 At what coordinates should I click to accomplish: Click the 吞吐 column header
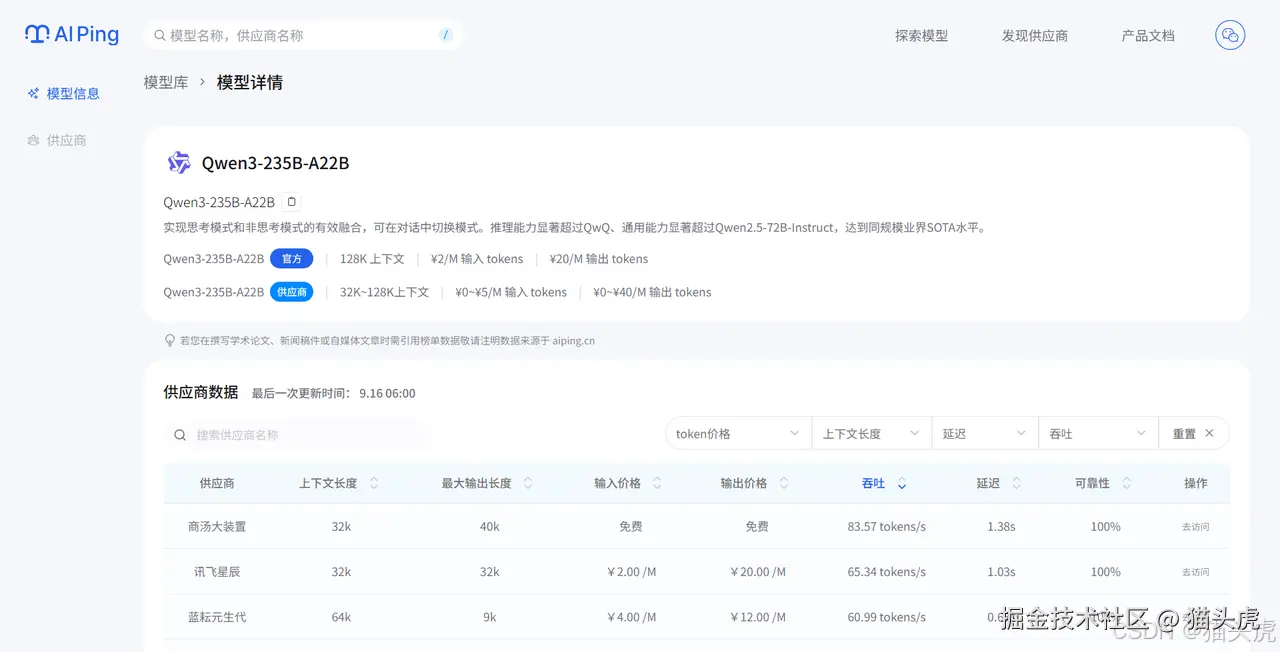pos(873,483)
